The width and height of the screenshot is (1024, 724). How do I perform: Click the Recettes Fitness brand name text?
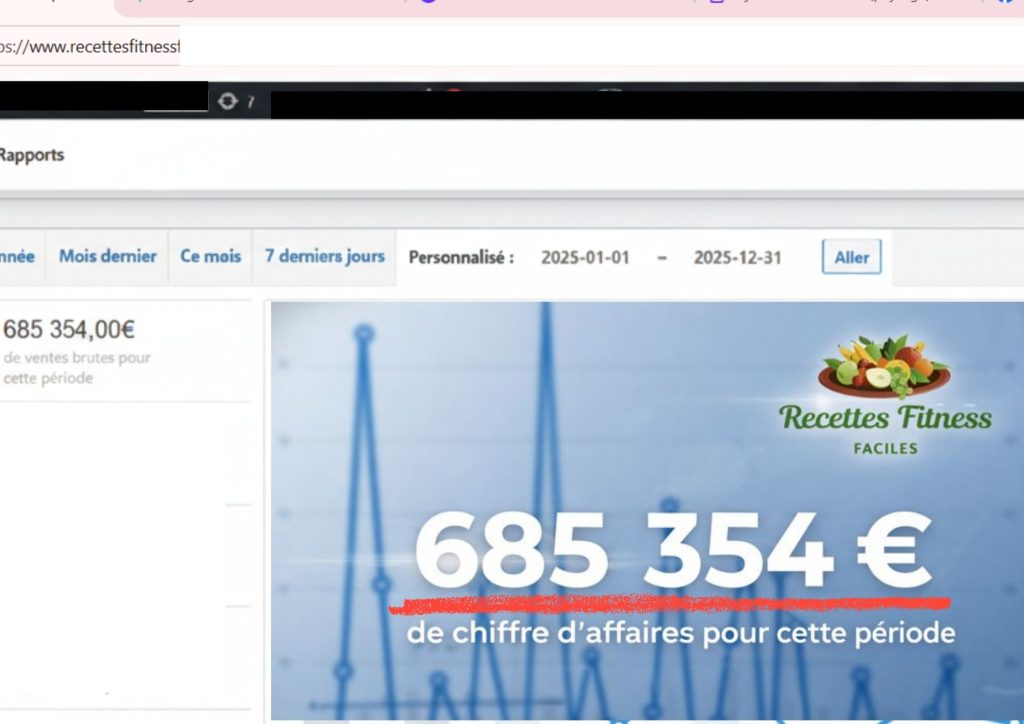885,417
